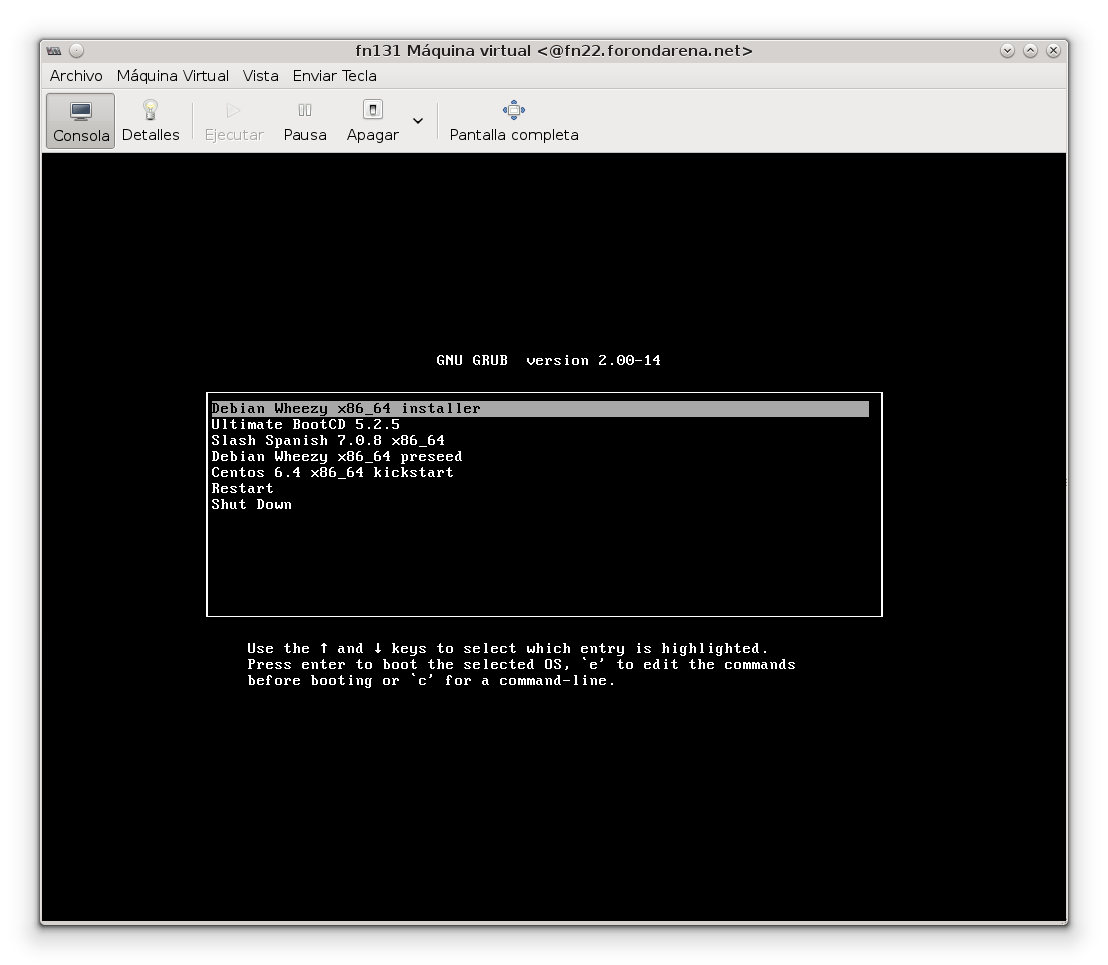The width and height of the screenshot is (1108, 965).
Task: Minimize the fn131 virtual machine window
Action: tap(1008, 51)
